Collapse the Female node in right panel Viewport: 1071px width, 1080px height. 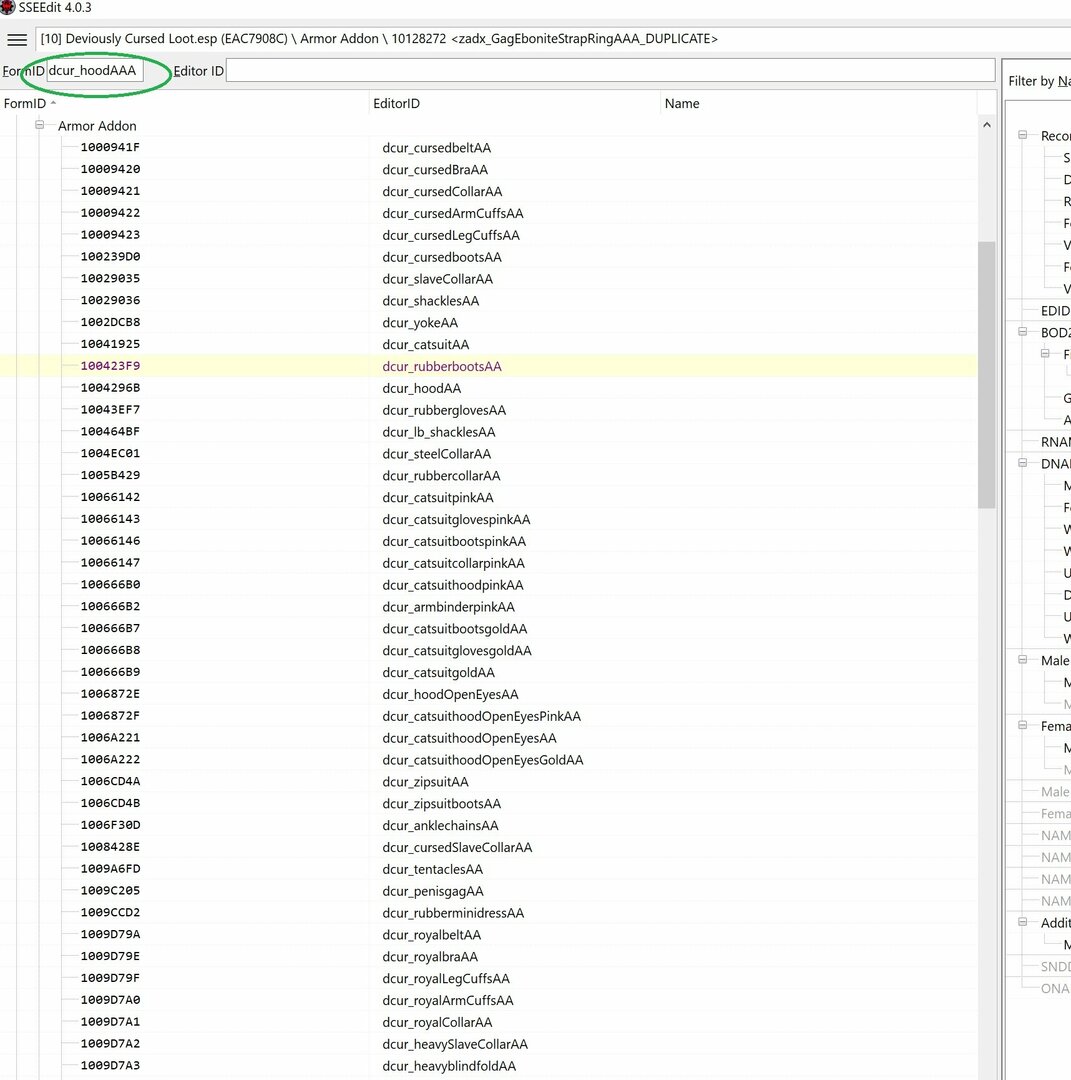point(1023,725)
